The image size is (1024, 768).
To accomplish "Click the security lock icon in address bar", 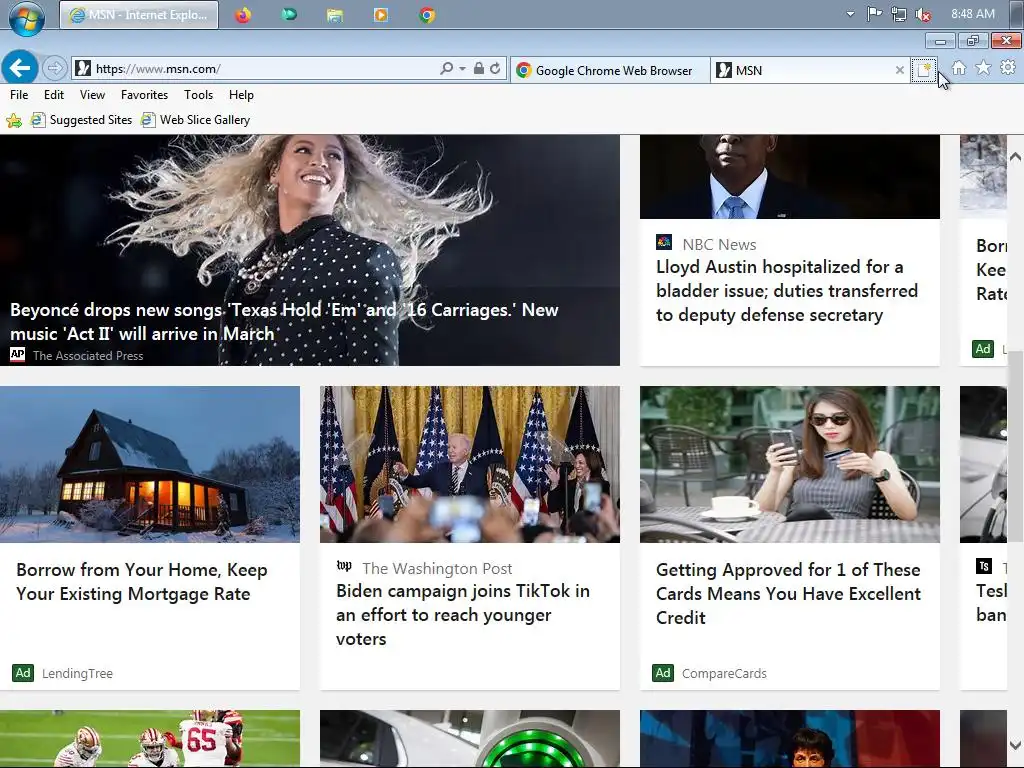I will 479,68.
